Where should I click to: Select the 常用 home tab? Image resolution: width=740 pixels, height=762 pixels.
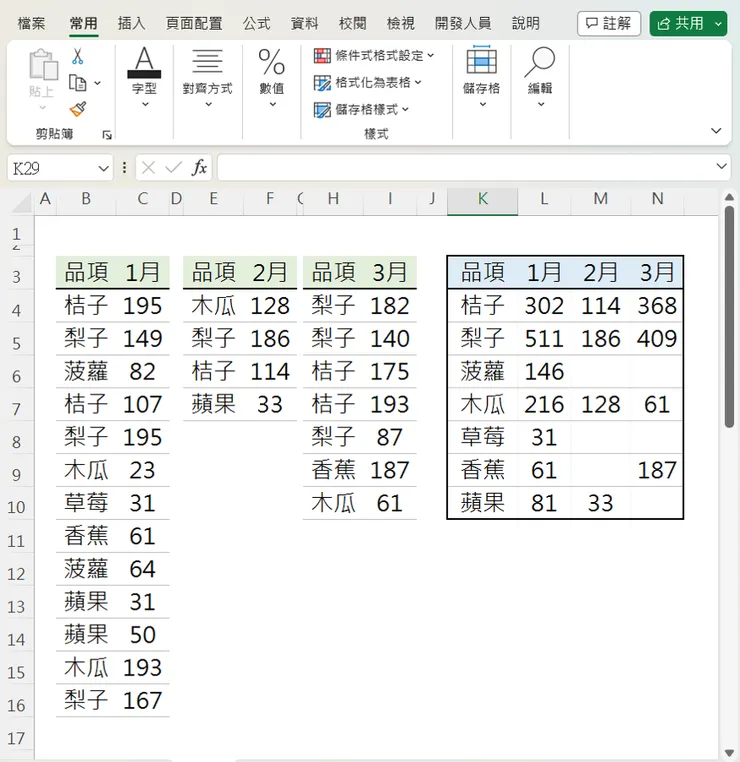[84, 23]
